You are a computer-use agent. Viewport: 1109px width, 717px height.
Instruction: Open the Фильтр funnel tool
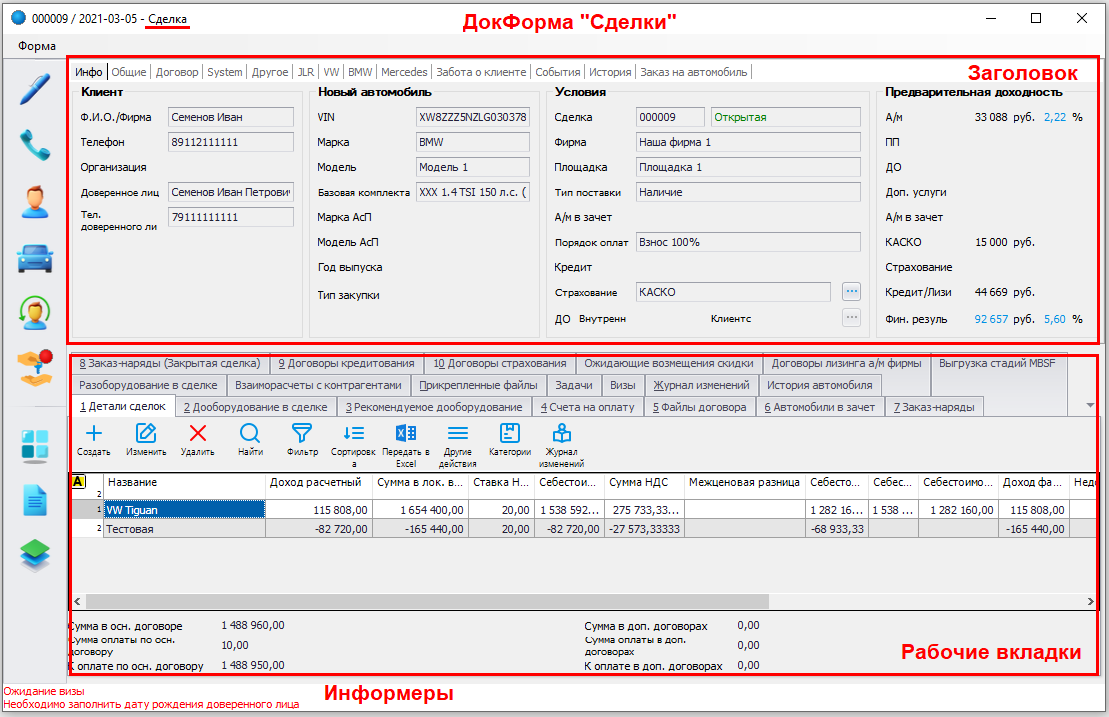point(302,433)
